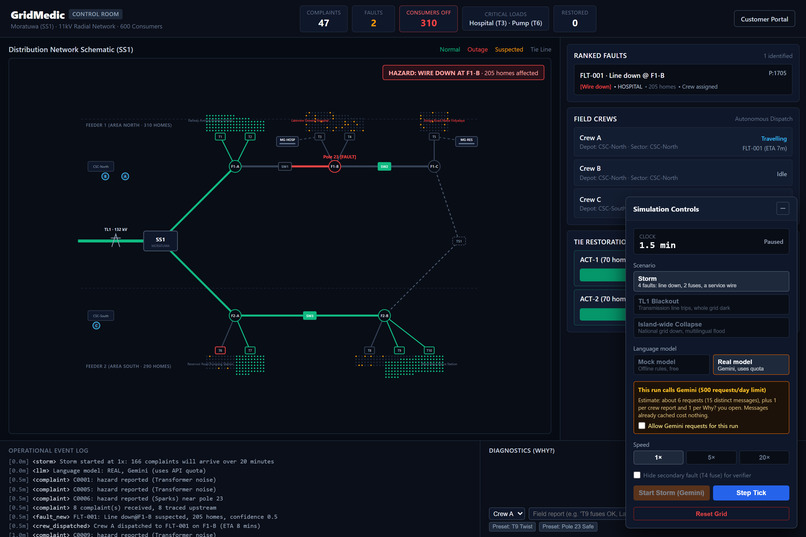Open the Crew A selector dropdown
Image resolution: width=806 pixels, height=537 pixels.
[507, 513]
